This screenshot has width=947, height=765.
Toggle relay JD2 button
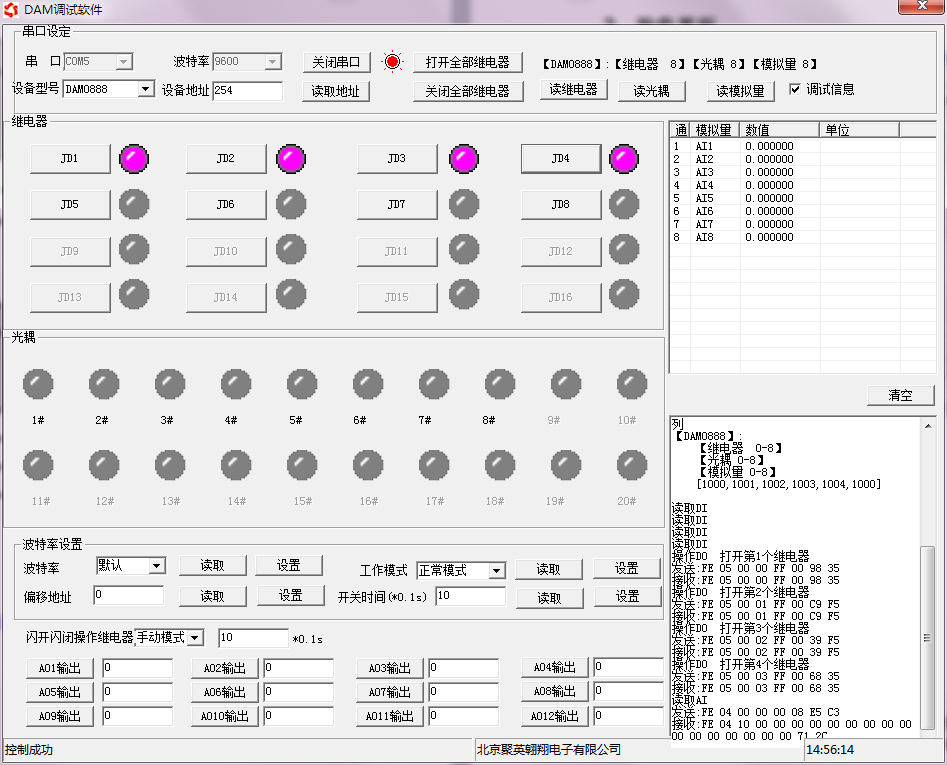226,159
